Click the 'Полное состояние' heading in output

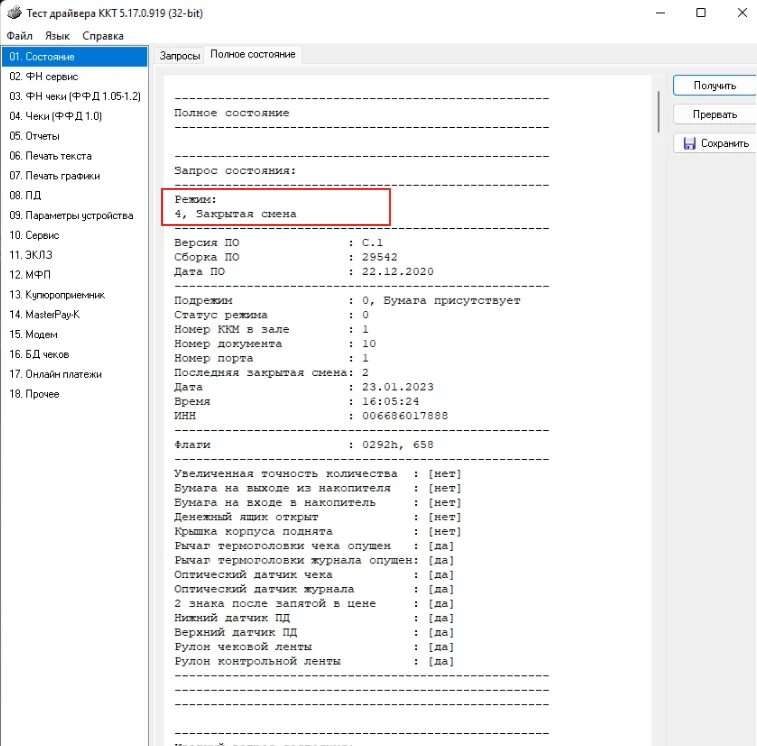pos(232,113)
